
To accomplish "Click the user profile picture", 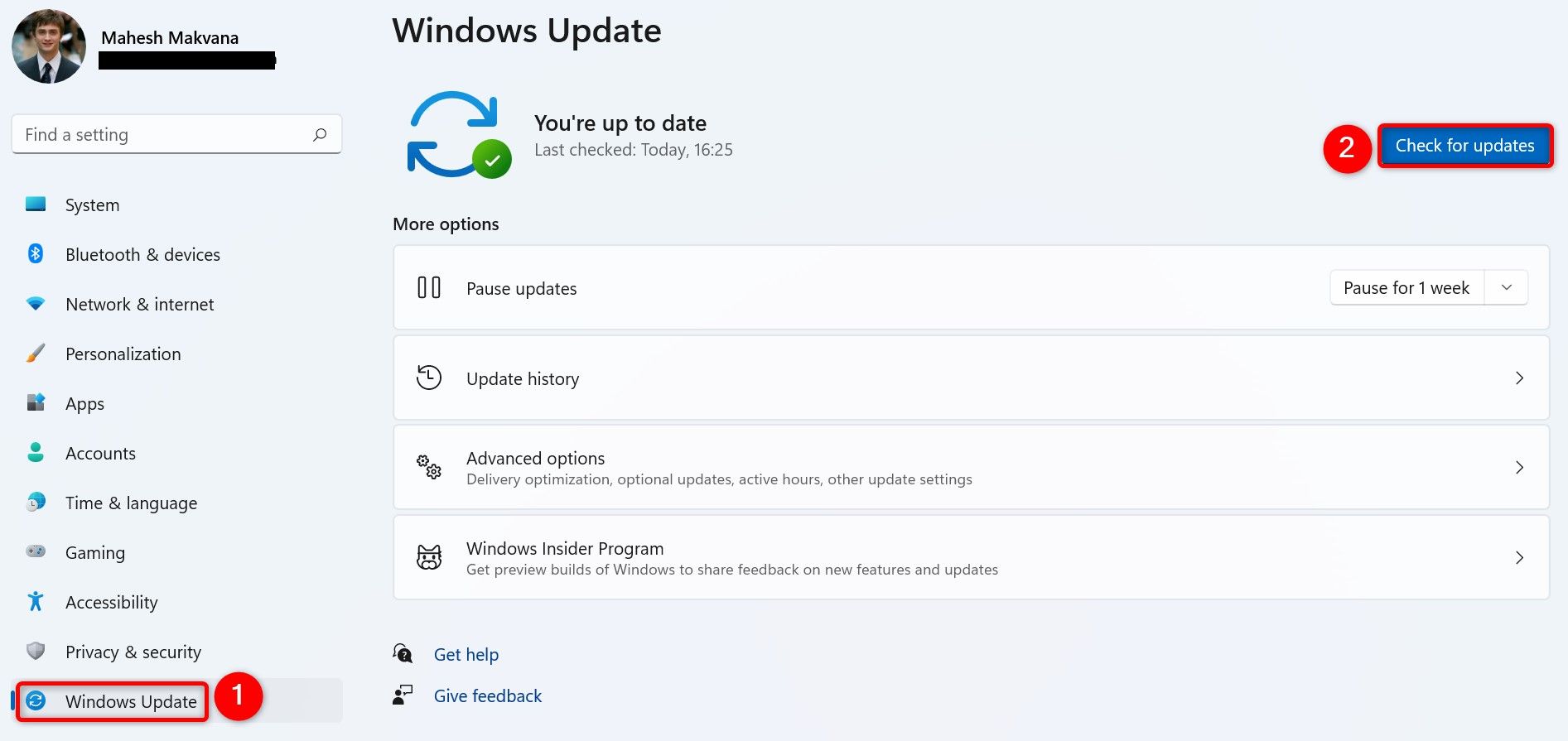I will click(49, 46).
